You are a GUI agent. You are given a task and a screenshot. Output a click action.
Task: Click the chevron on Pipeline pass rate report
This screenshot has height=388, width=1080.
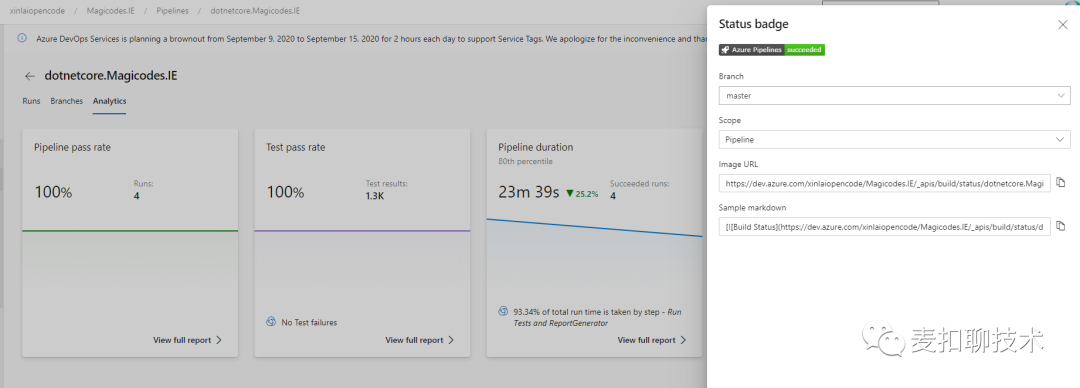[x=219, y=340]
